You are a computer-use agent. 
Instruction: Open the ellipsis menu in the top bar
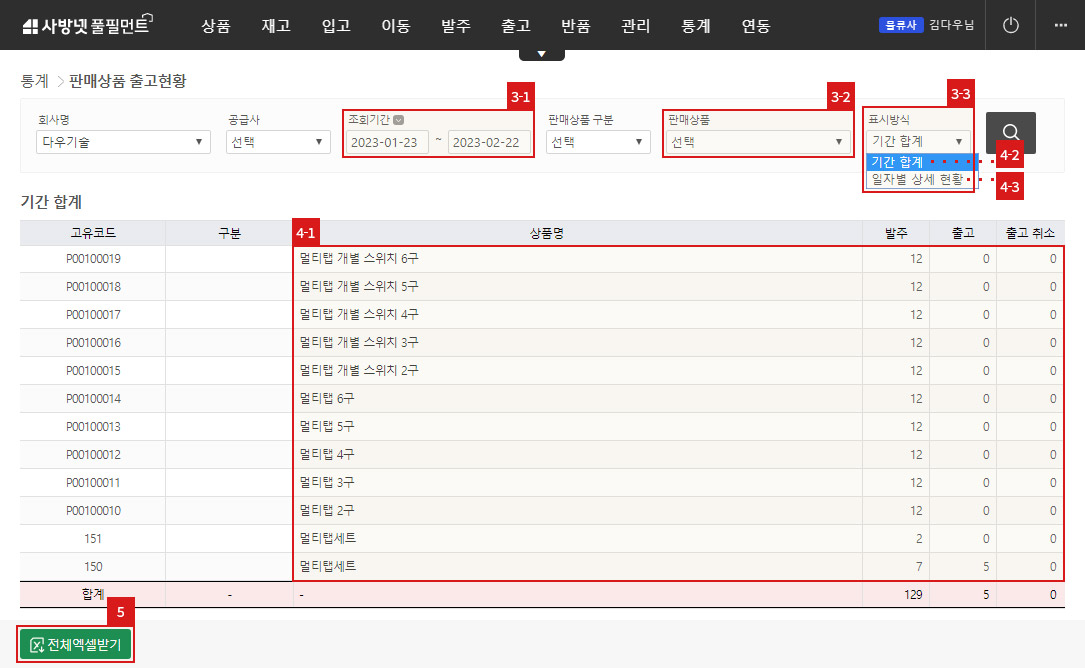coord(1061,25)
